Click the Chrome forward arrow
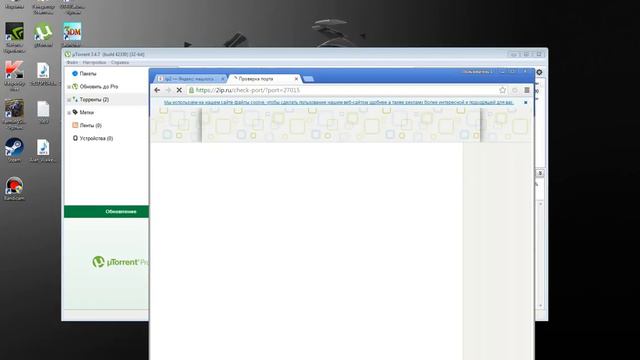This screenshot has height=360, width=640. (x=168, y=90)
